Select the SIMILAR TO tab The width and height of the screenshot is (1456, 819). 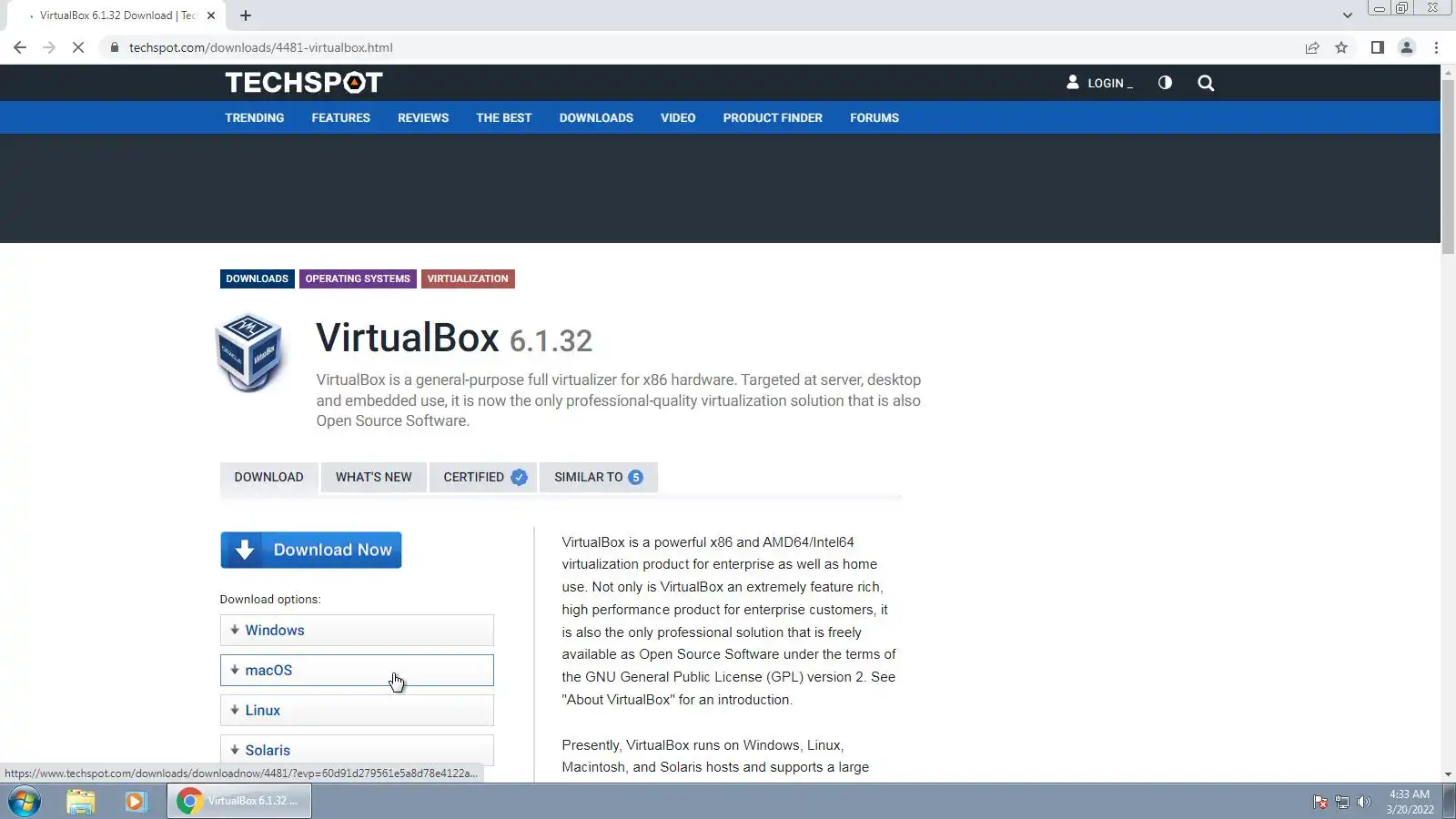click(x=598, y=477)
